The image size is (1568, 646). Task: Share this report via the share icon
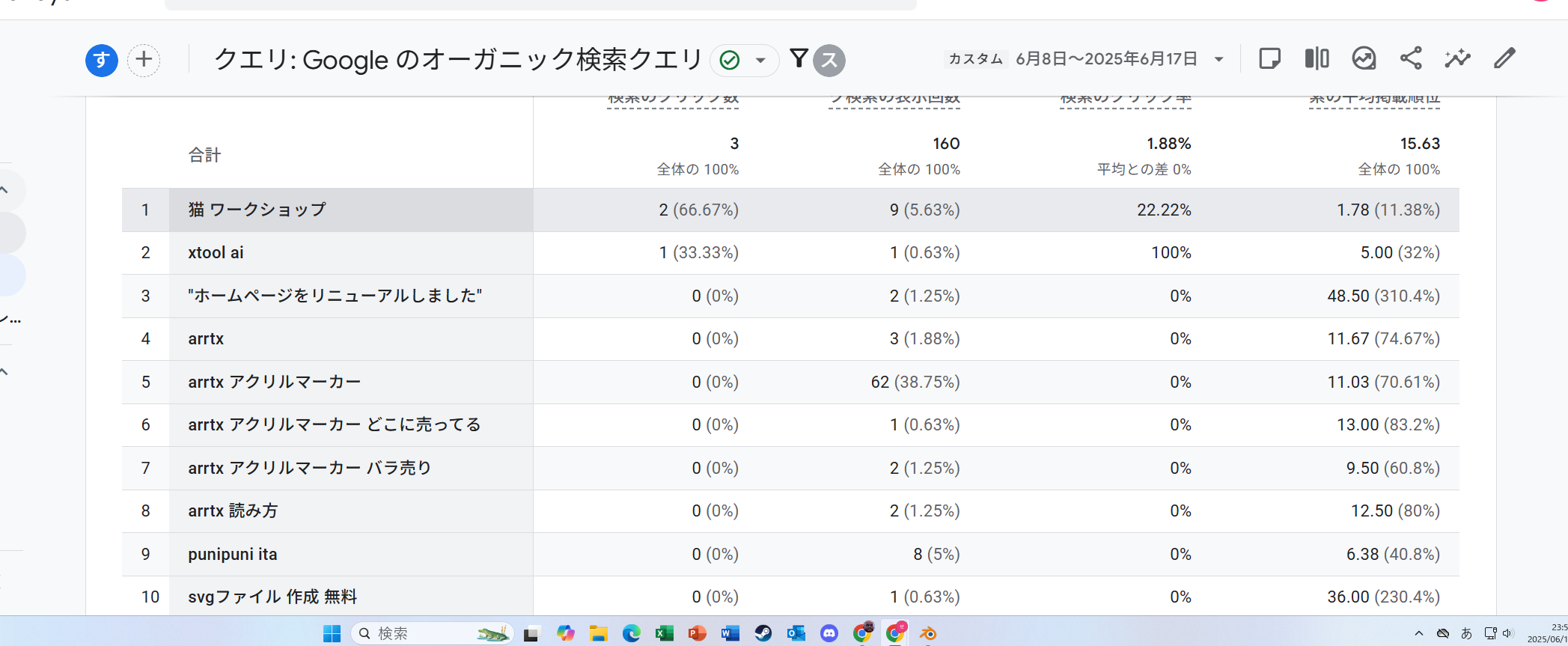1411,58
